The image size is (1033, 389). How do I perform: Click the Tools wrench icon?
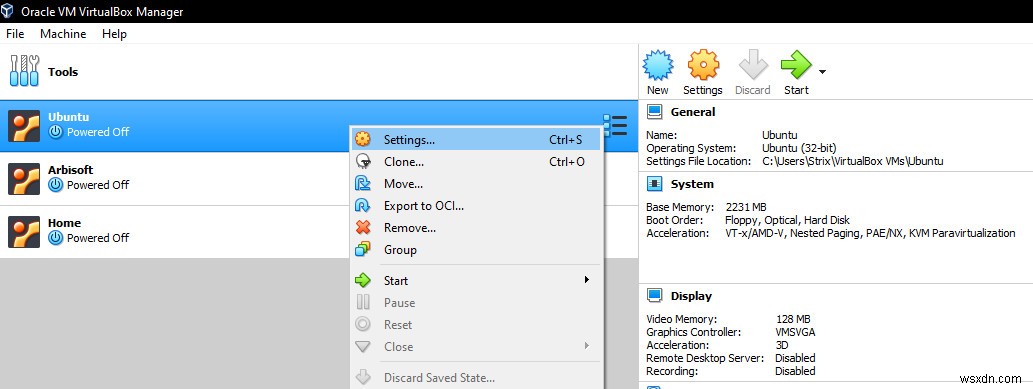[x=24, y=71]
